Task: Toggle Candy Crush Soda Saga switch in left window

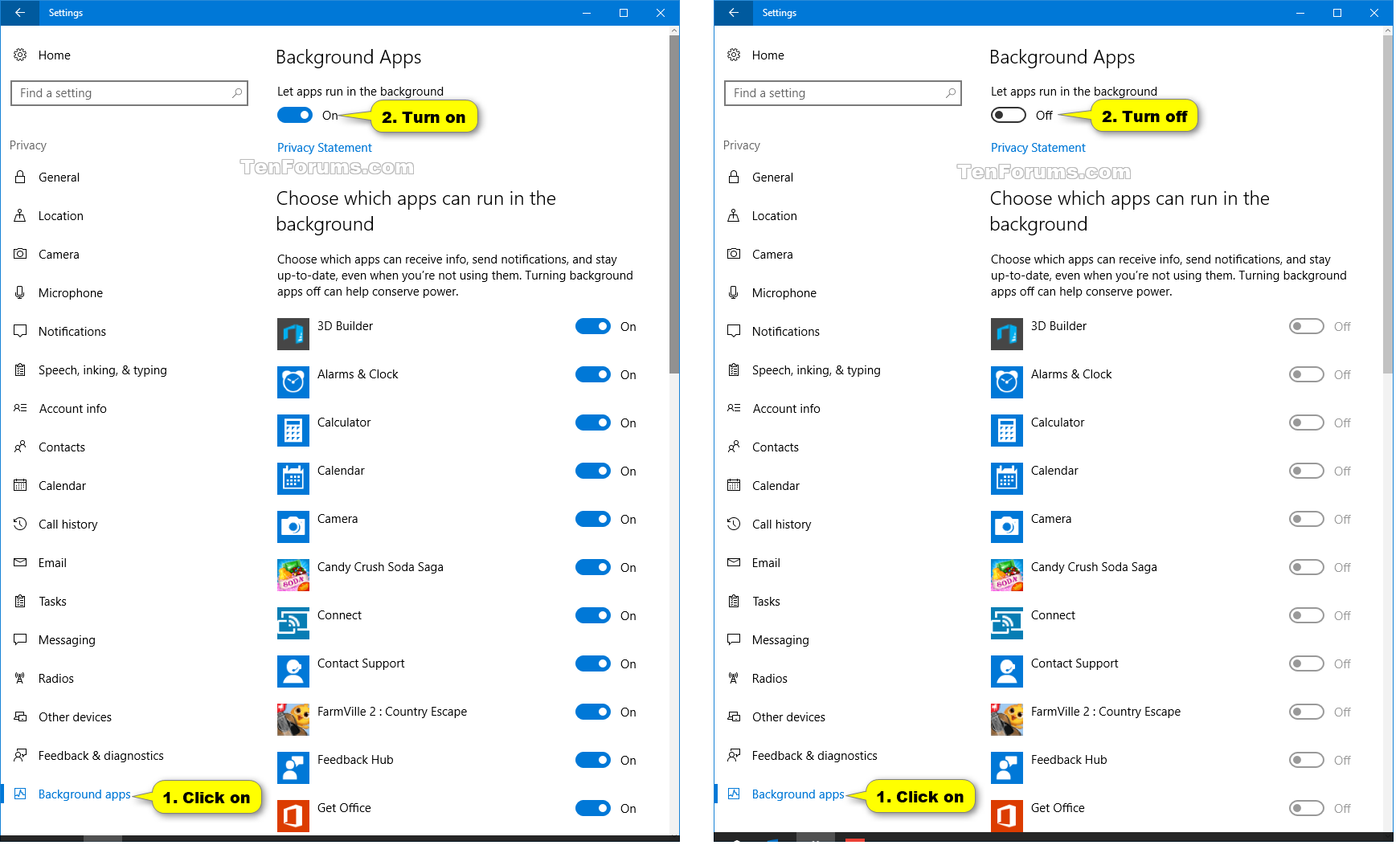Action: (593, 567)
